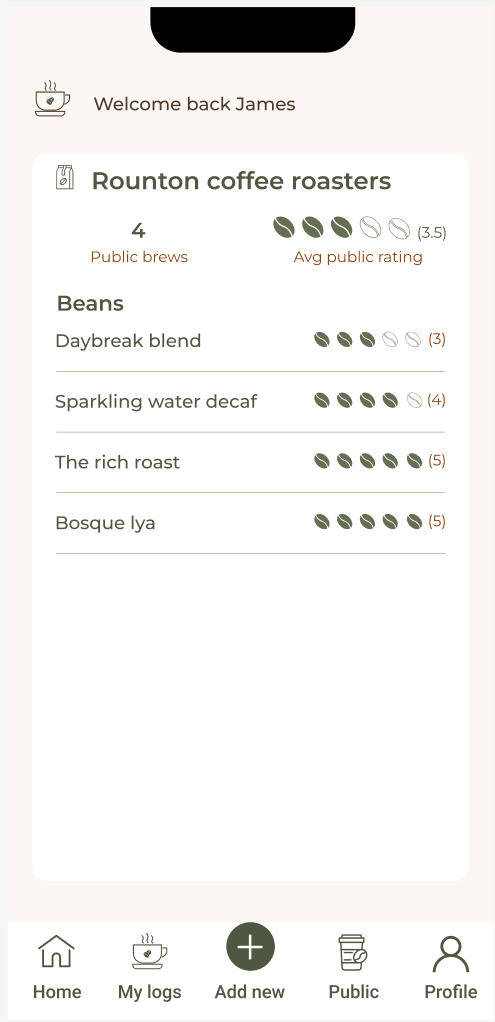Open the Profile person icon
The width and height of the screenshot is (495, 1022).
tap(451, 954)
